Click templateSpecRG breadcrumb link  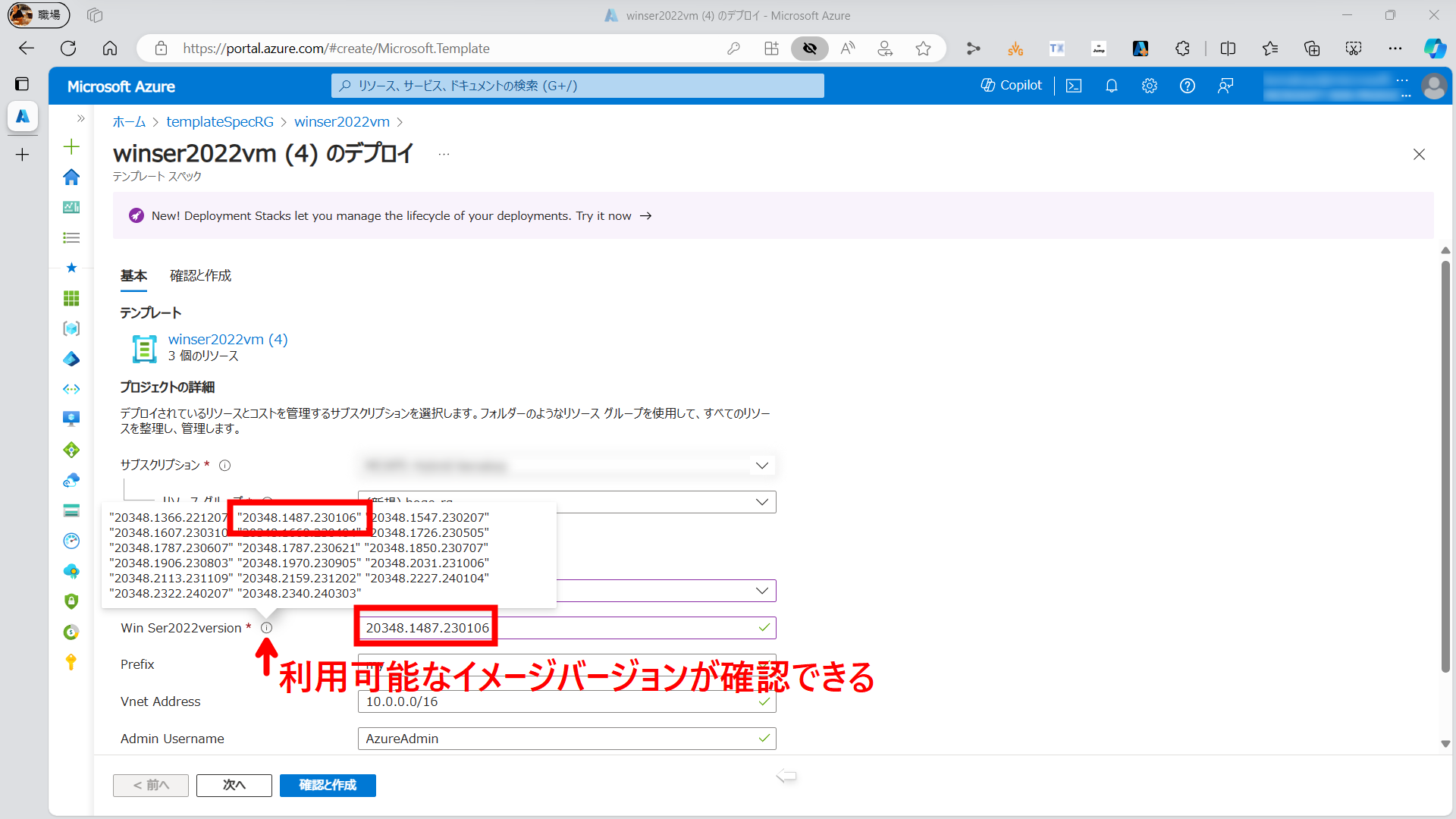(x=220, y=122)
